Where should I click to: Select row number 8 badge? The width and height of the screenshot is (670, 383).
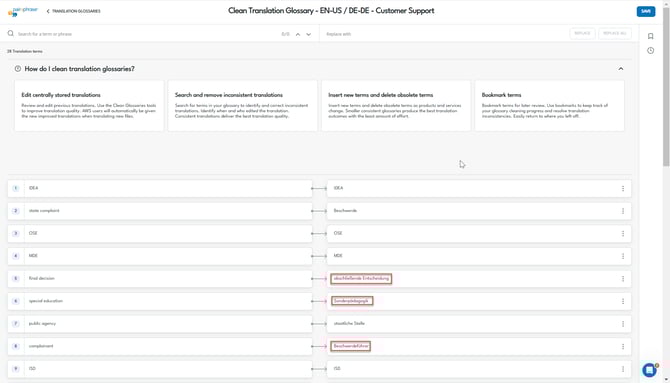(x=16, y=346)
